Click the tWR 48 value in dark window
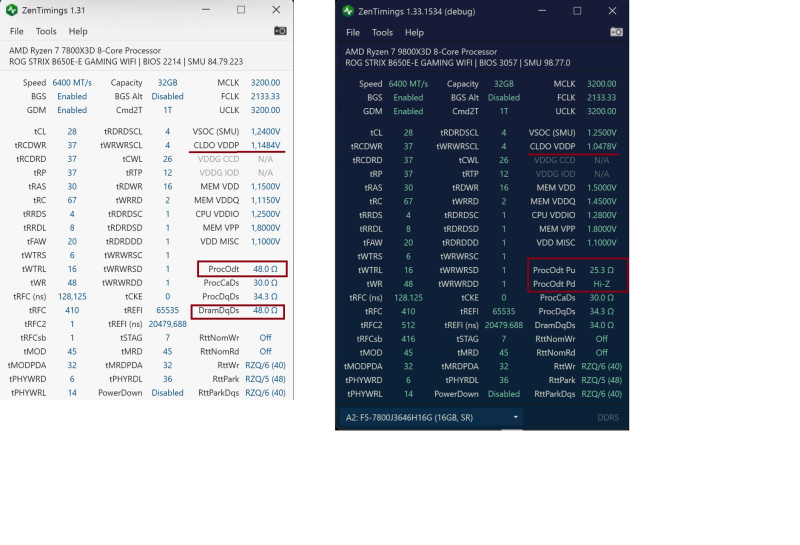The image size is (800, 545). click(x=408, y=283)
